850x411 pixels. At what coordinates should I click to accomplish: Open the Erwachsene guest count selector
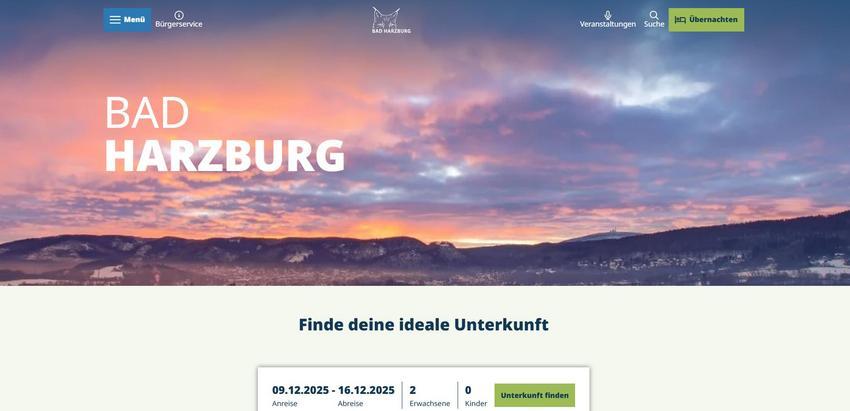429,396
